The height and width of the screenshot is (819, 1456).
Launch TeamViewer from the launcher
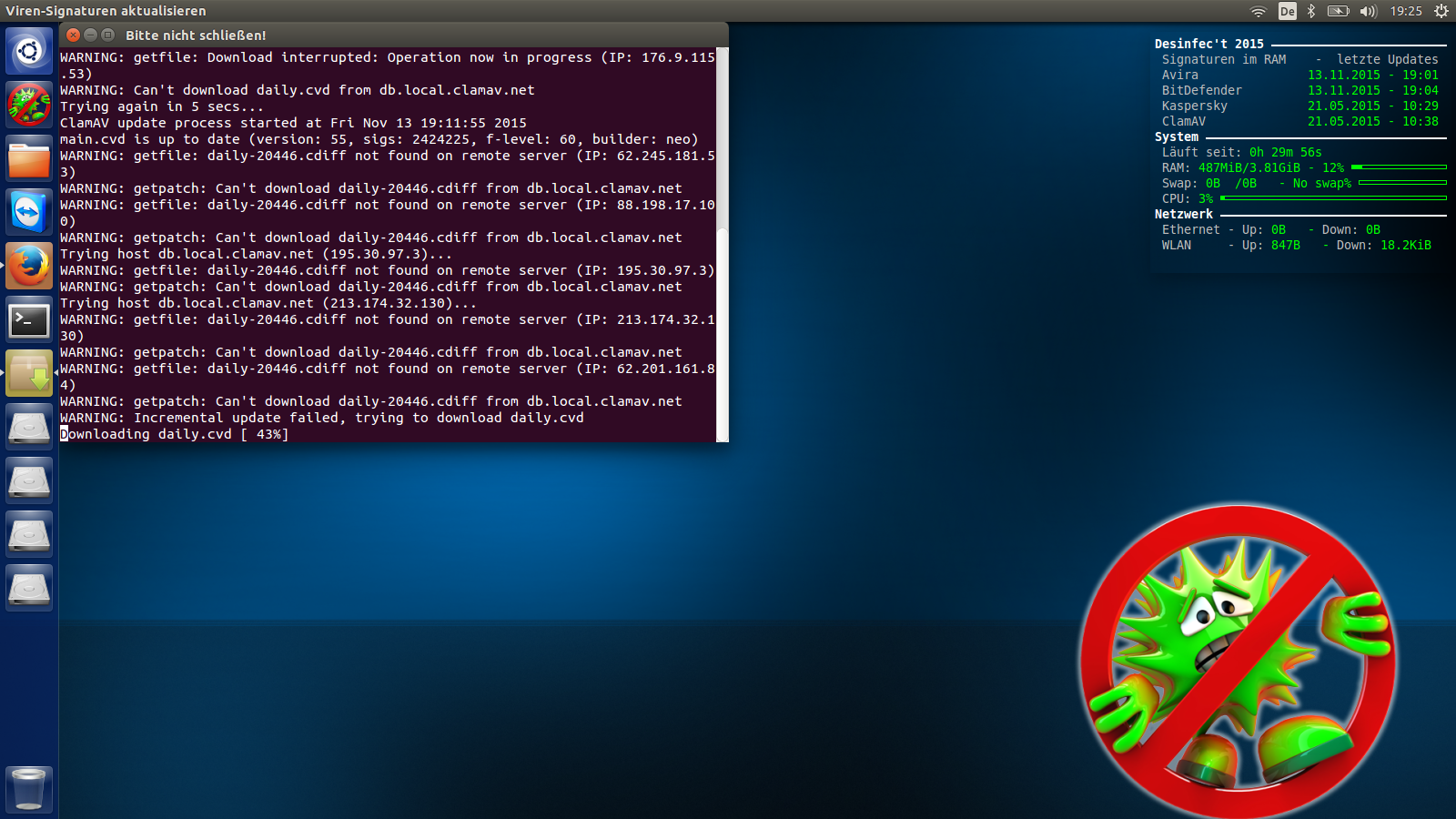[x=29, y=212]
